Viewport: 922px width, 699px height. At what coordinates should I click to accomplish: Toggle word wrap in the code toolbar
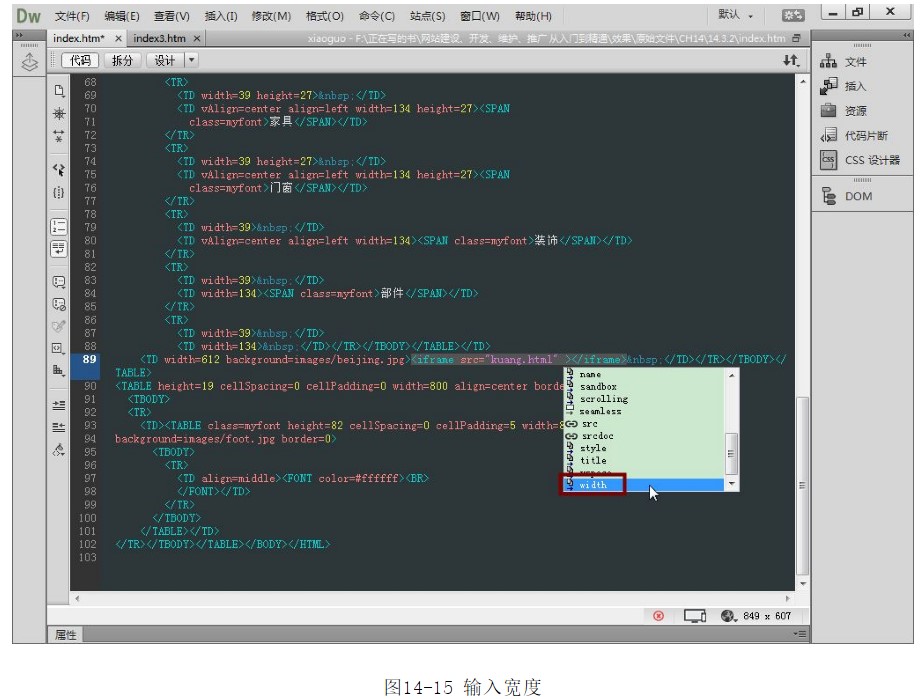pyautogui.click(x=59, y=248)
